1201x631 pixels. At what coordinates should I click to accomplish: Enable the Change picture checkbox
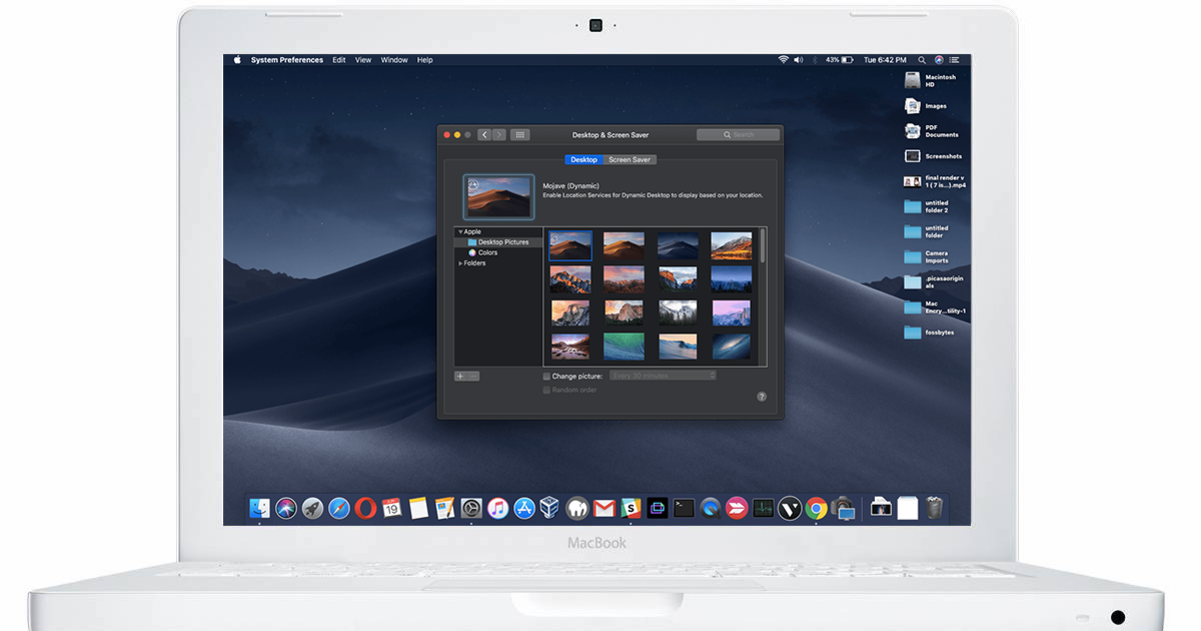(x=546, y=376)
